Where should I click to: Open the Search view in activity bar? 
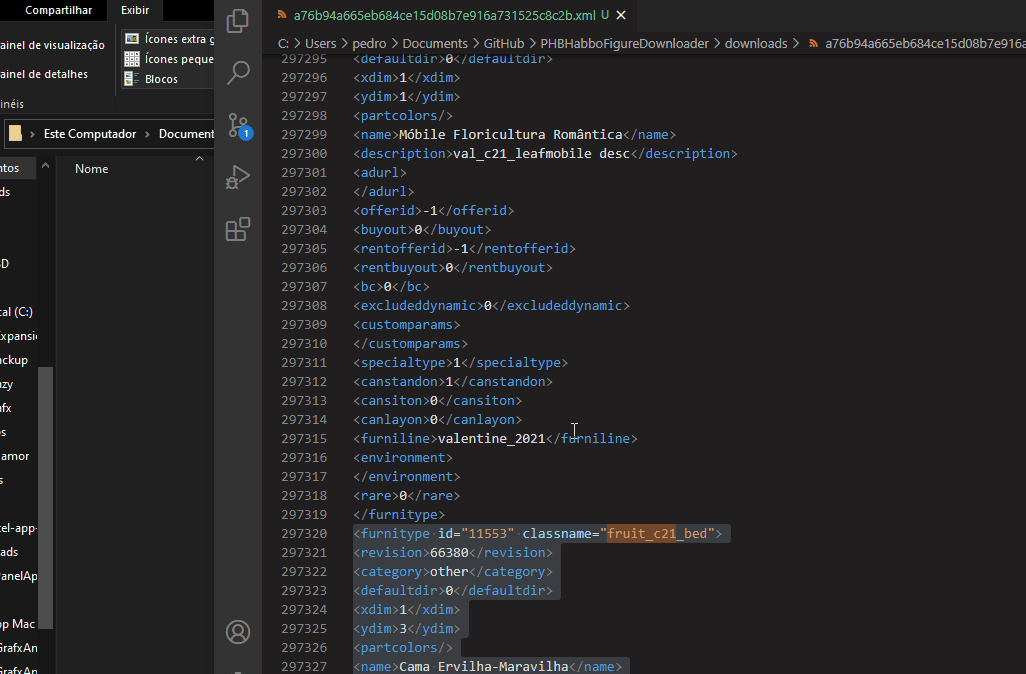pos(238,73)
